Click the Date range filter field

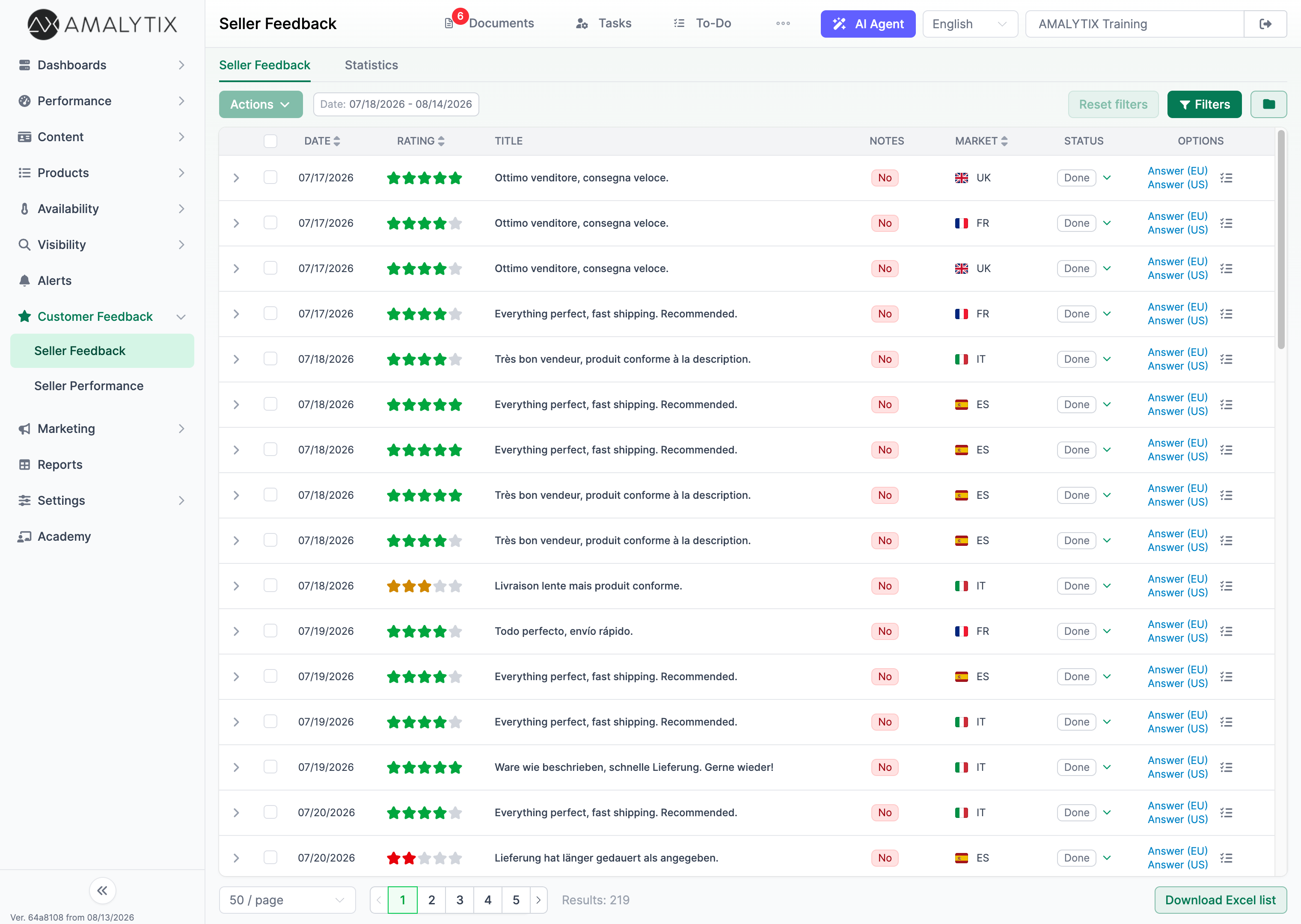[395, 104]
